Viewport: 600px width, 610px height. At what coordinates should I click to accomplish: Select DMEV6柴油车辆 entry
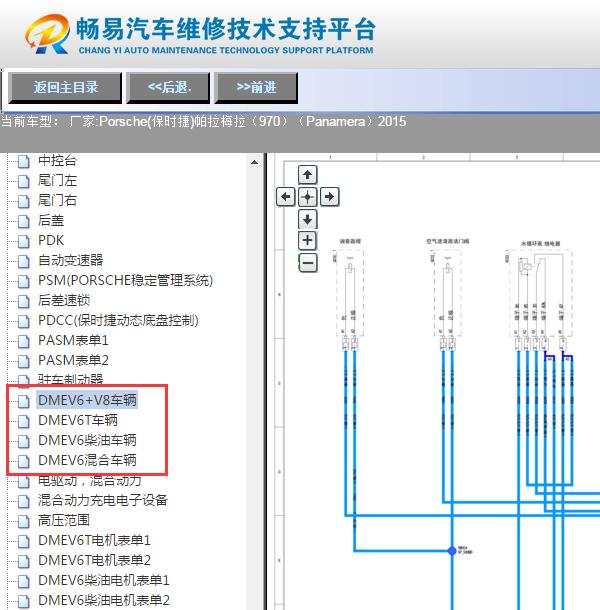[x=87, y=440]
